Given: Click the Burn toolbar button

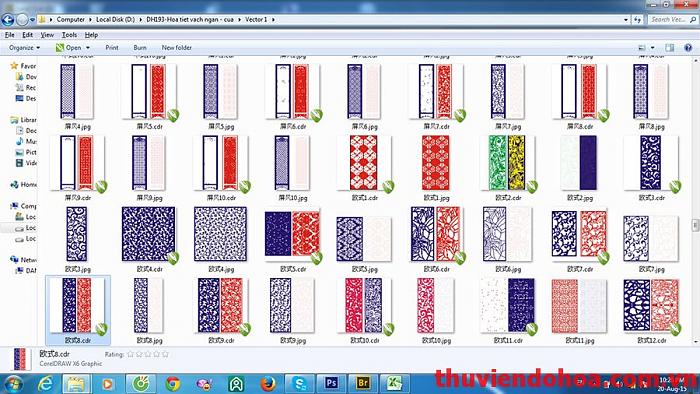Looking at the screenshot, I should (x=140, y=47).
